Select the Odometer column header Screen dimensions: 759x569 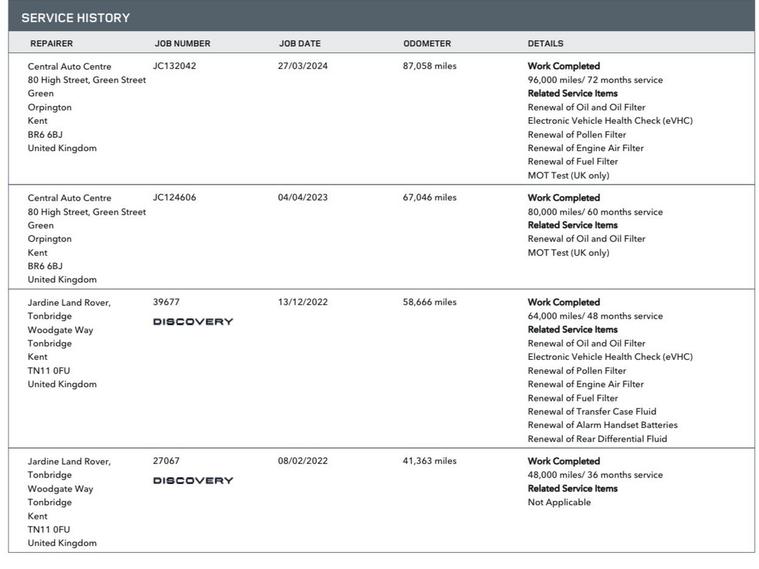[427, 44]
